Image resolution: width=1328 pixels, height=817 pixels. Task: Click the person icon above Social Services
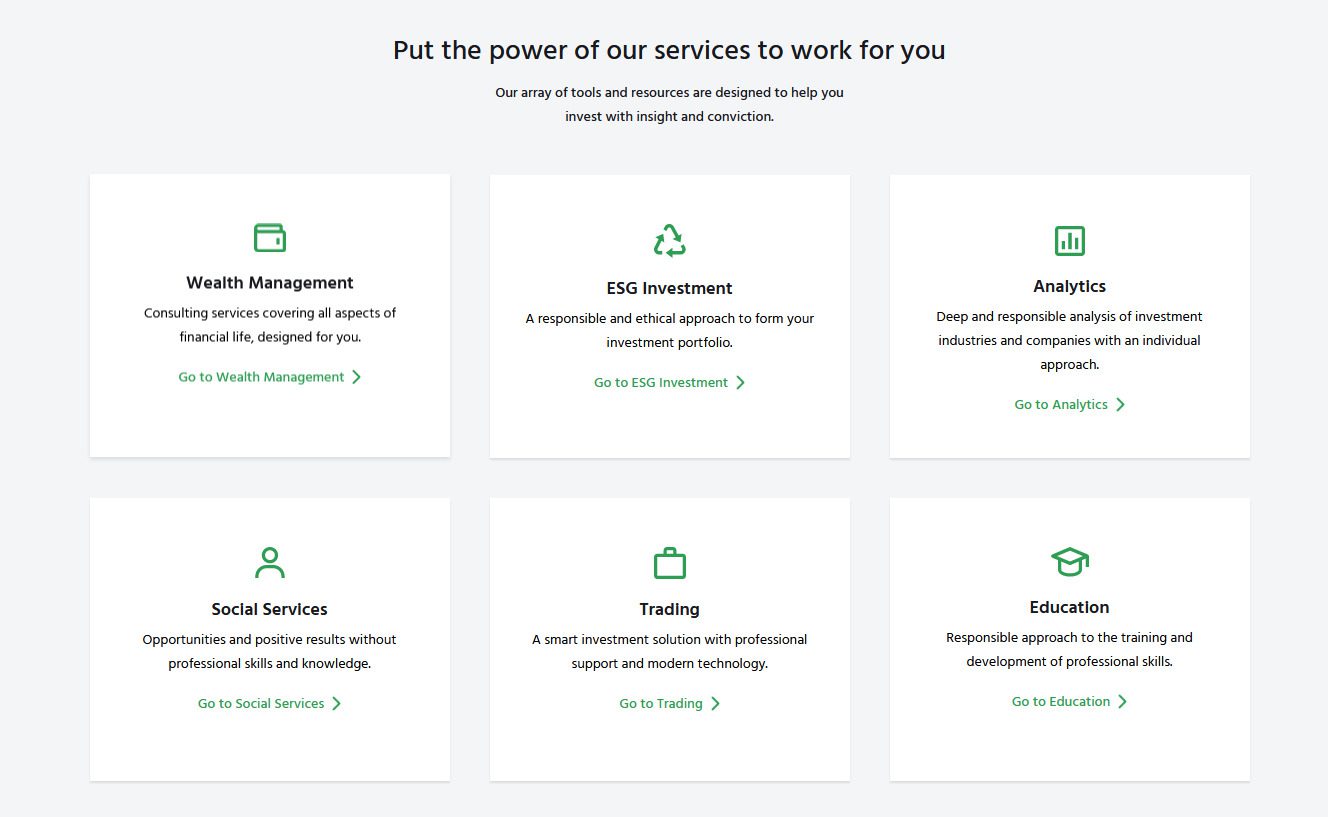point(270,562)
